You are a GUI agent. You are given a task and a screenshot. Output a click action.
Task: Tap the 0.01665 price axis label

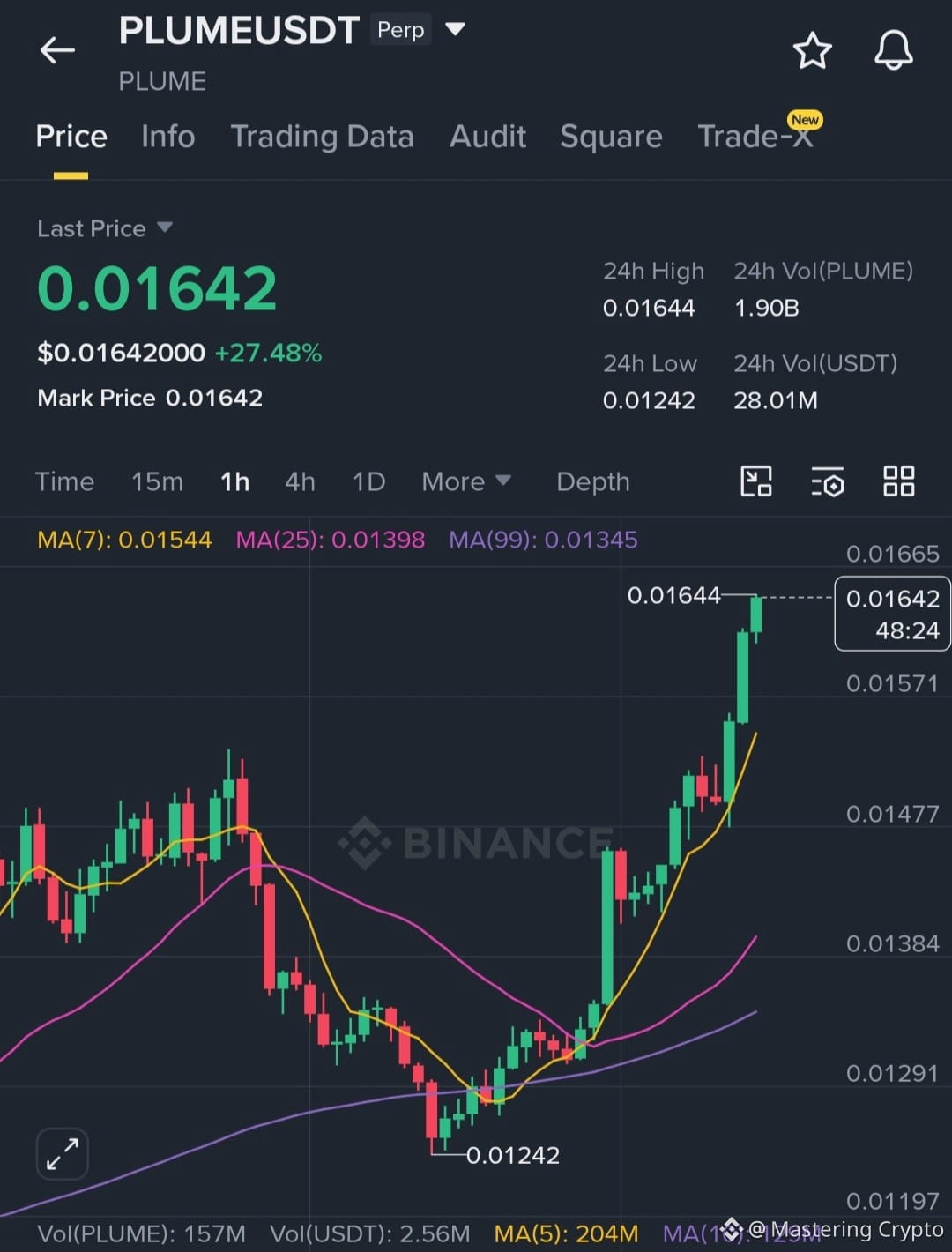coord(892,554)
